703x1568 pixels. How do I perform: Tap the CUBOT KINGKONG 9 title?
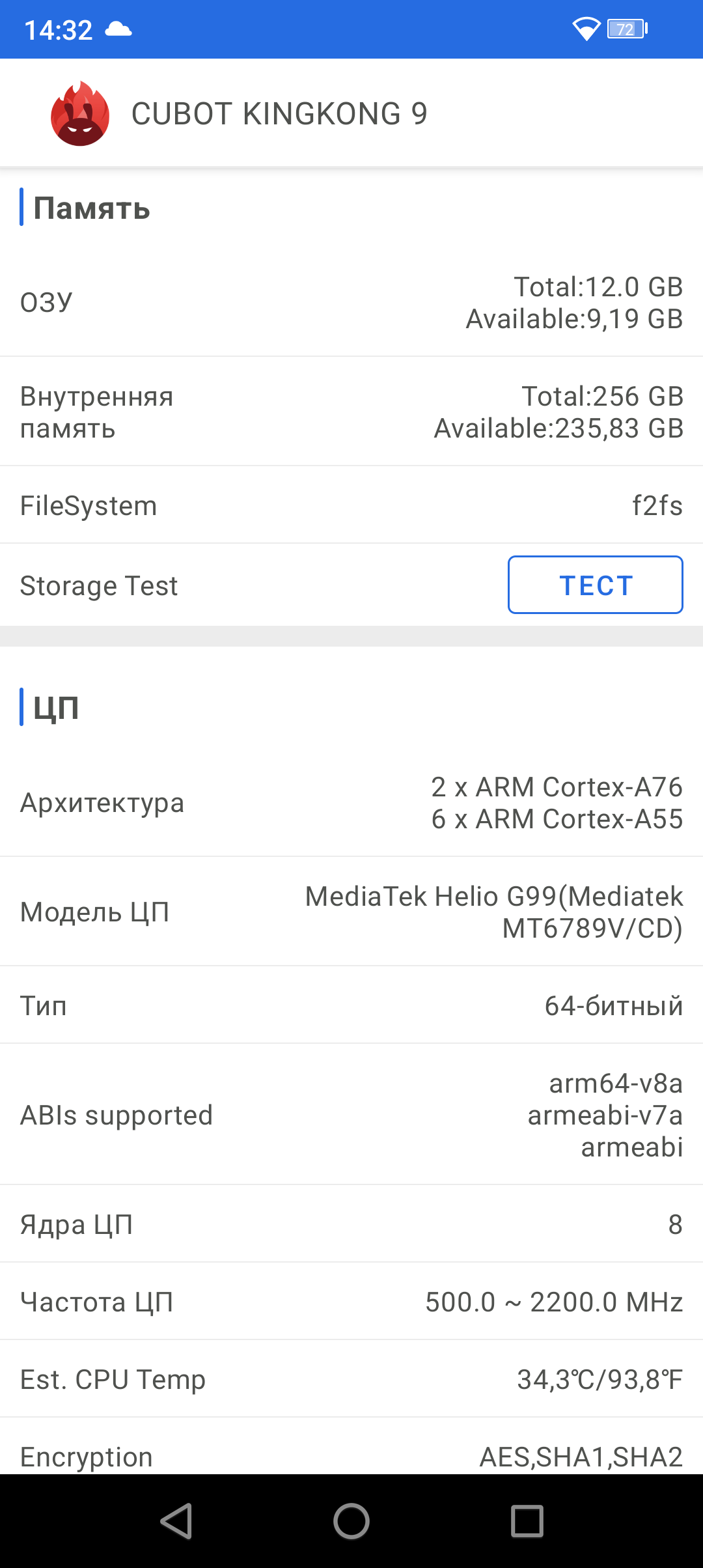click(x=279, y=114)
